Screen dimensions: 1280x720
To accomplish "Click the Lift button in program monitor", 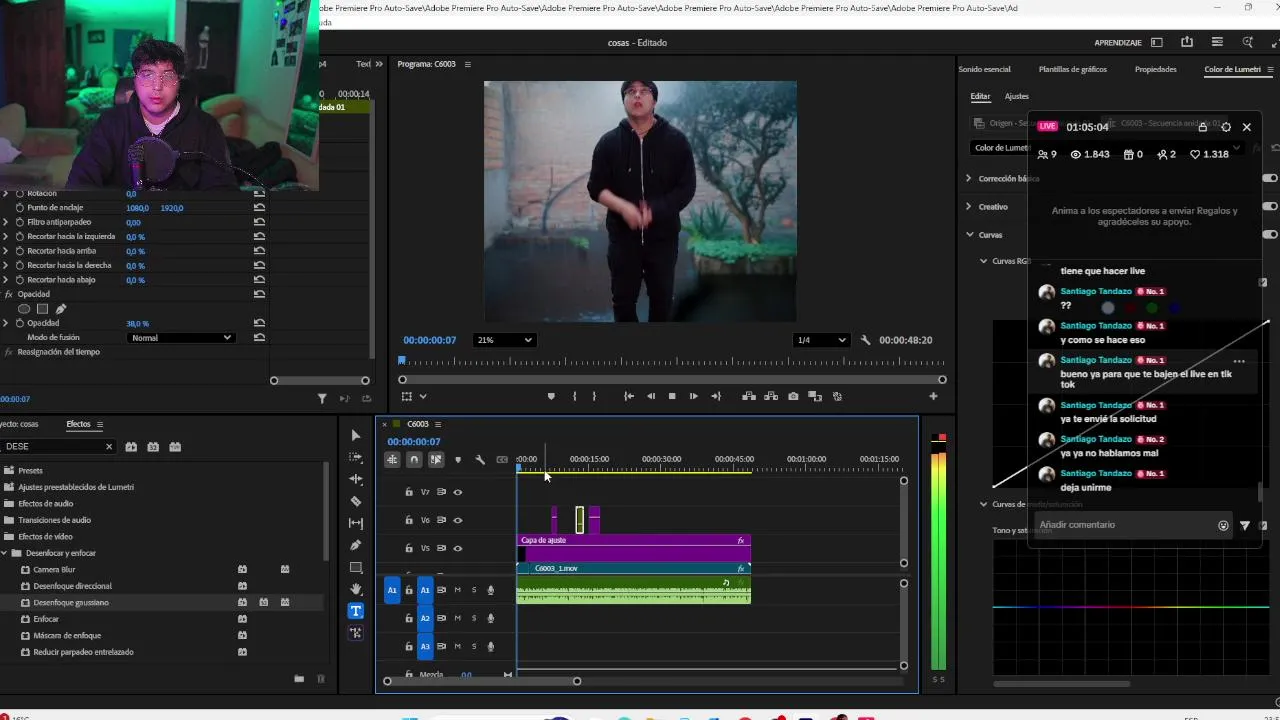I will pyautogui.click(x=749, y=396).
